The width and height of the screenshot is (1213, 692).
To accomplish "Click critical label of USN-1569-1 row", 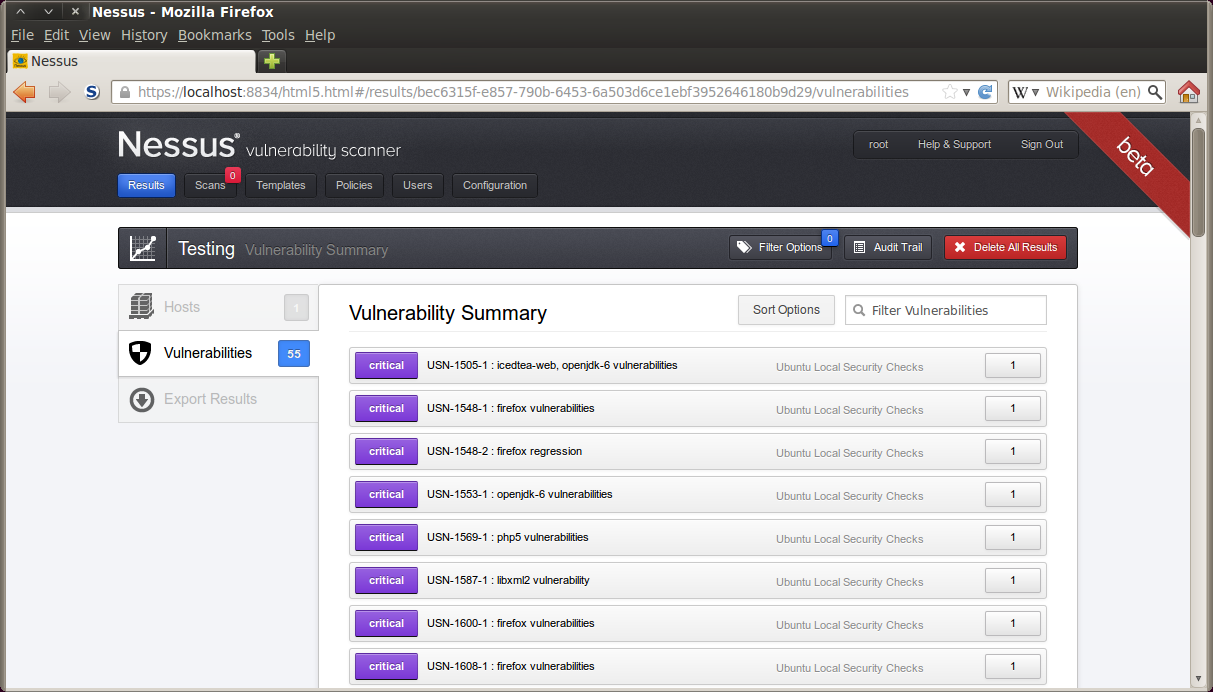I will (386, 537).
